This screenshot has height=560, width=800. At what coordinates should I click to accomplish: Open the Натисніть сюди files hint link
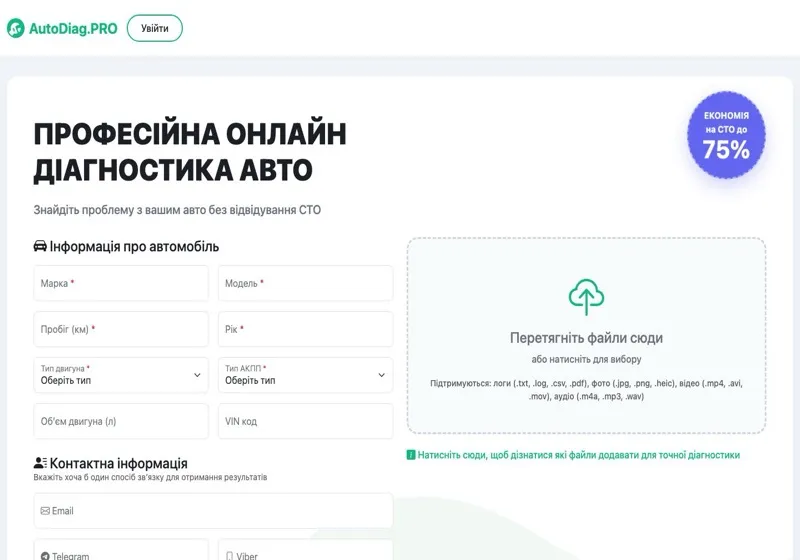tap(579, 455)
